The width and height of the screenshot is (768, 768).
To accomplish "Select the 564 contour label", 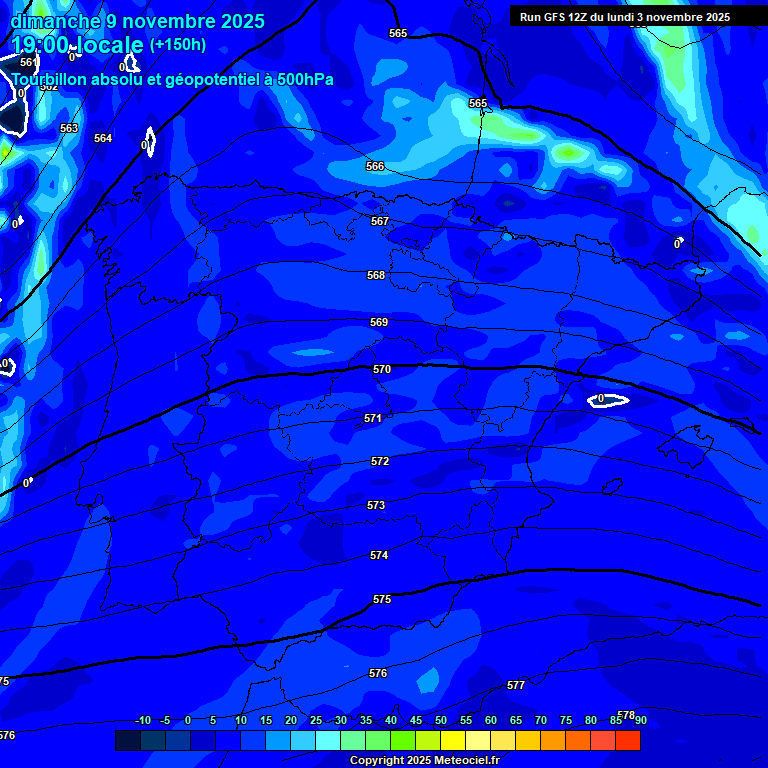I will click(x=103, y=138).
